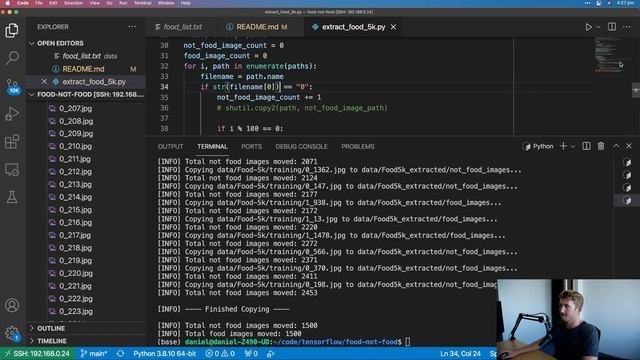
Task: Open editor more actions ellipsis
Action: tap(627, 27)
